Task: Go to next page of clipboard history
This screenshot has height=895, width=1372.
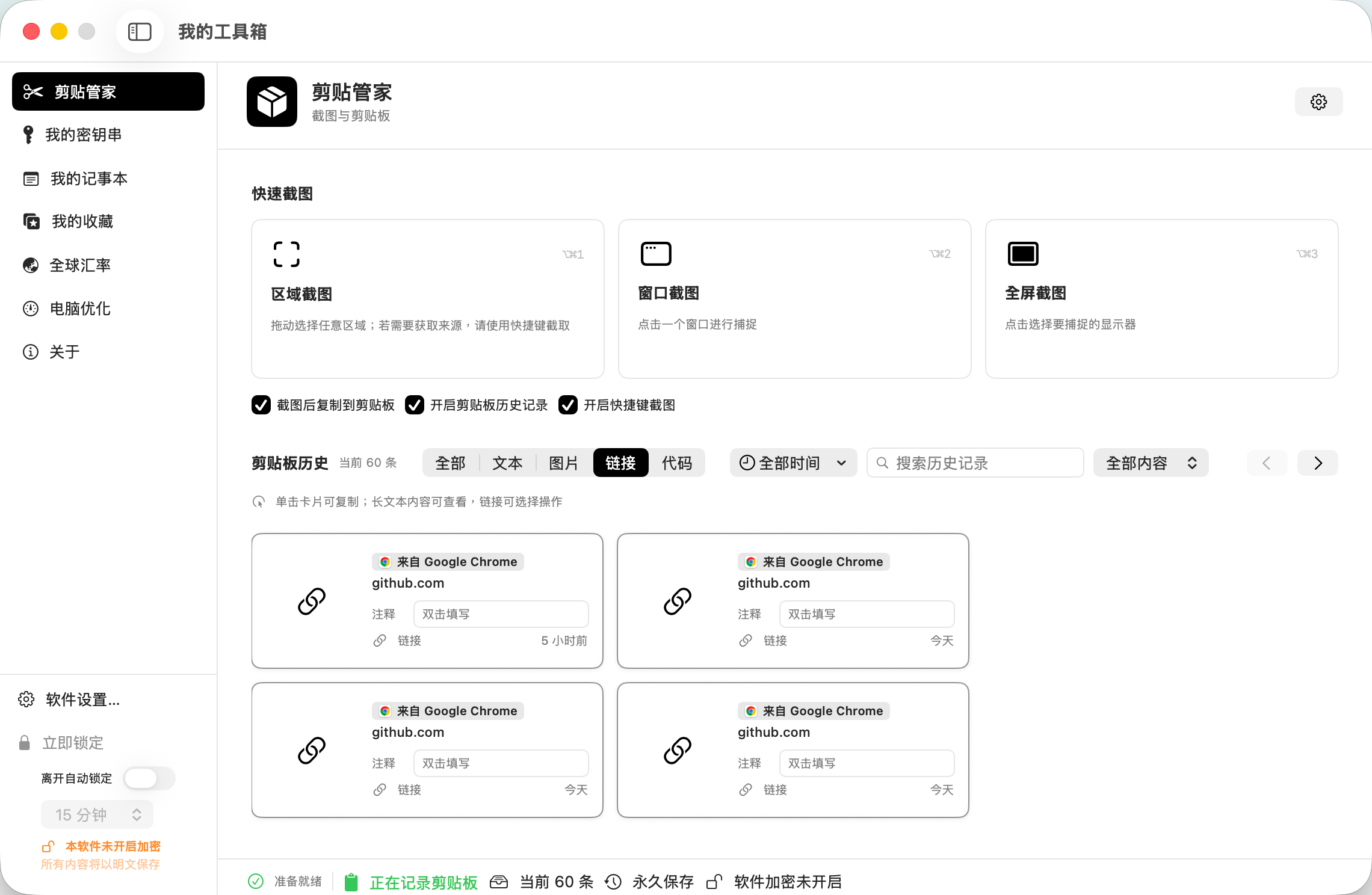Action: coord(1318,463)
